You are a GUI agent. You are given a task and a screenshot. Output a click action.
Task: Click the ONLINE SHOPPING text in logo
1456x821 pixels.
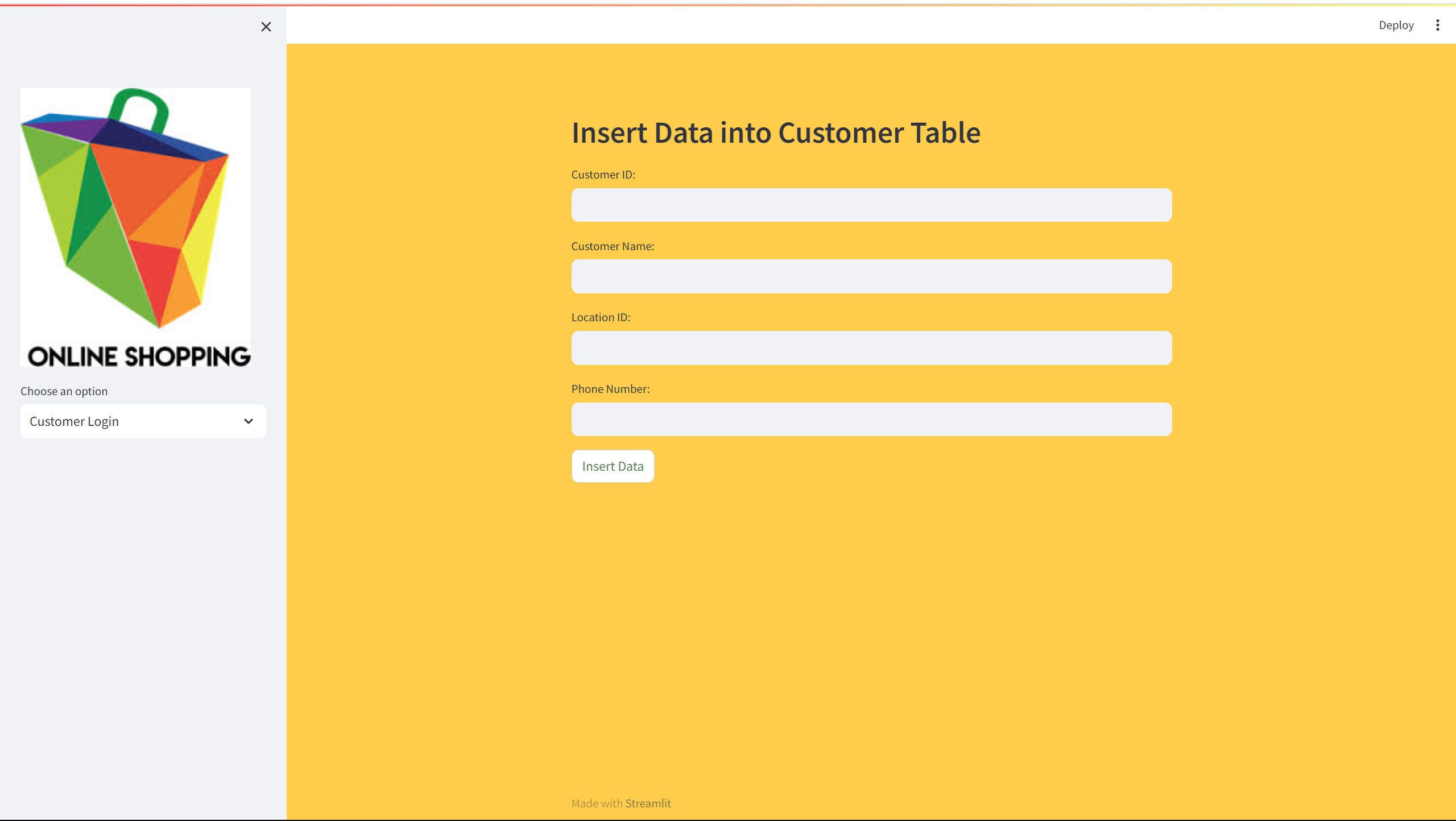(x=139, y=356)
